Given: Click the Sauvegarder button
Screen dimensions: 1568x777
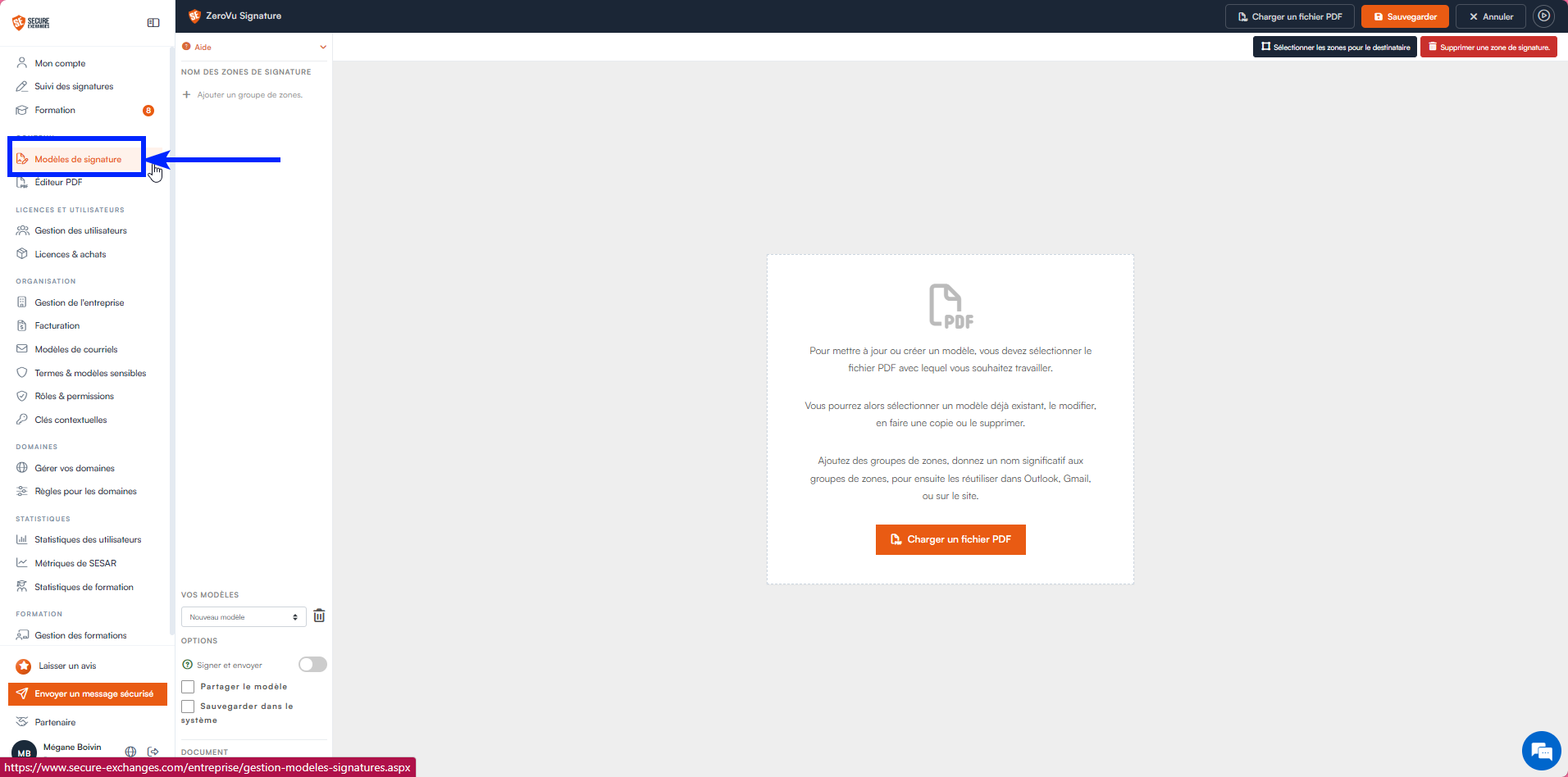Looking at the screenshot, I should (1405, 16).
